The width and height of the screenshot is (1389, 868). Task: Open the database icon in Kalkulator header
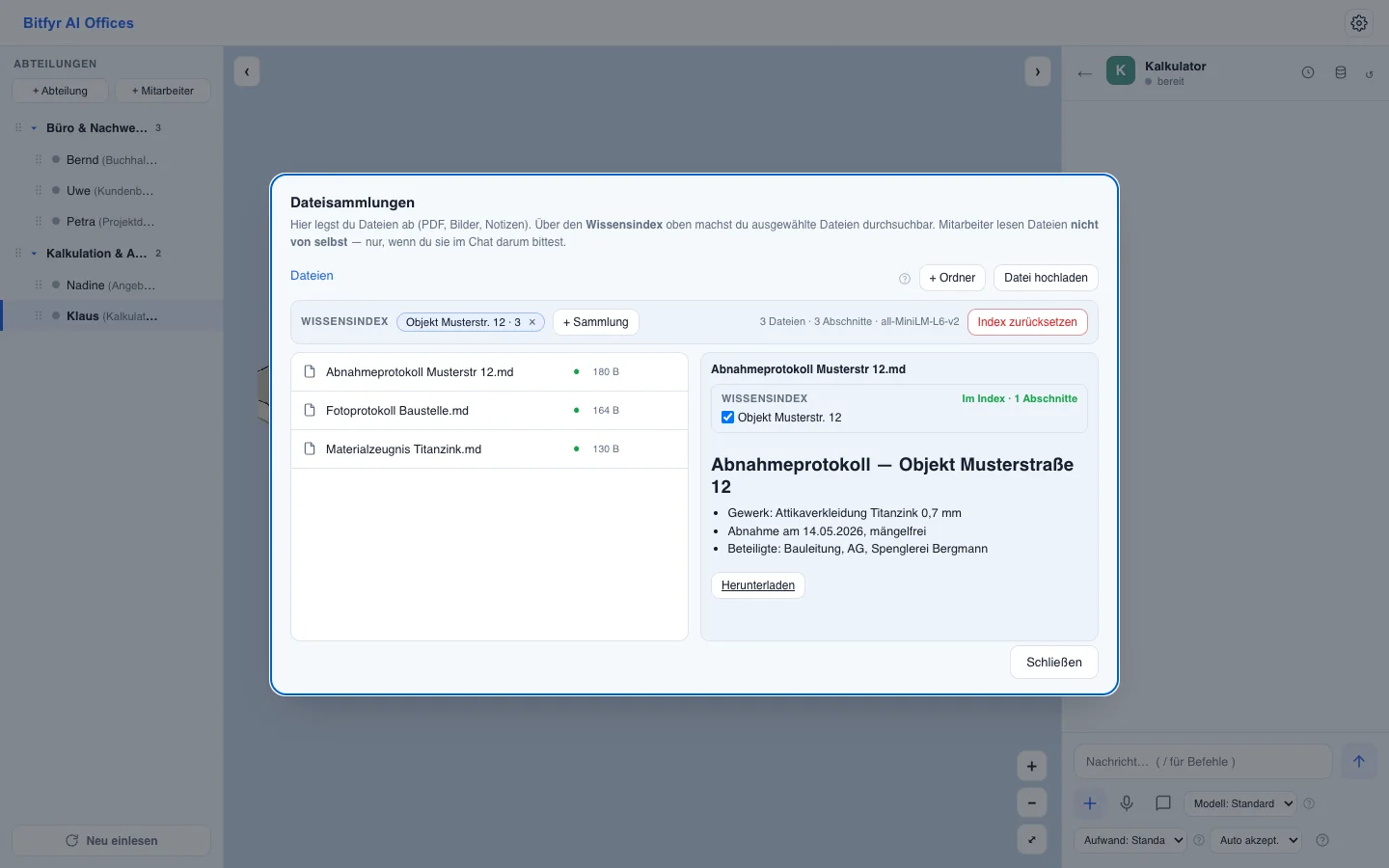1341,72
